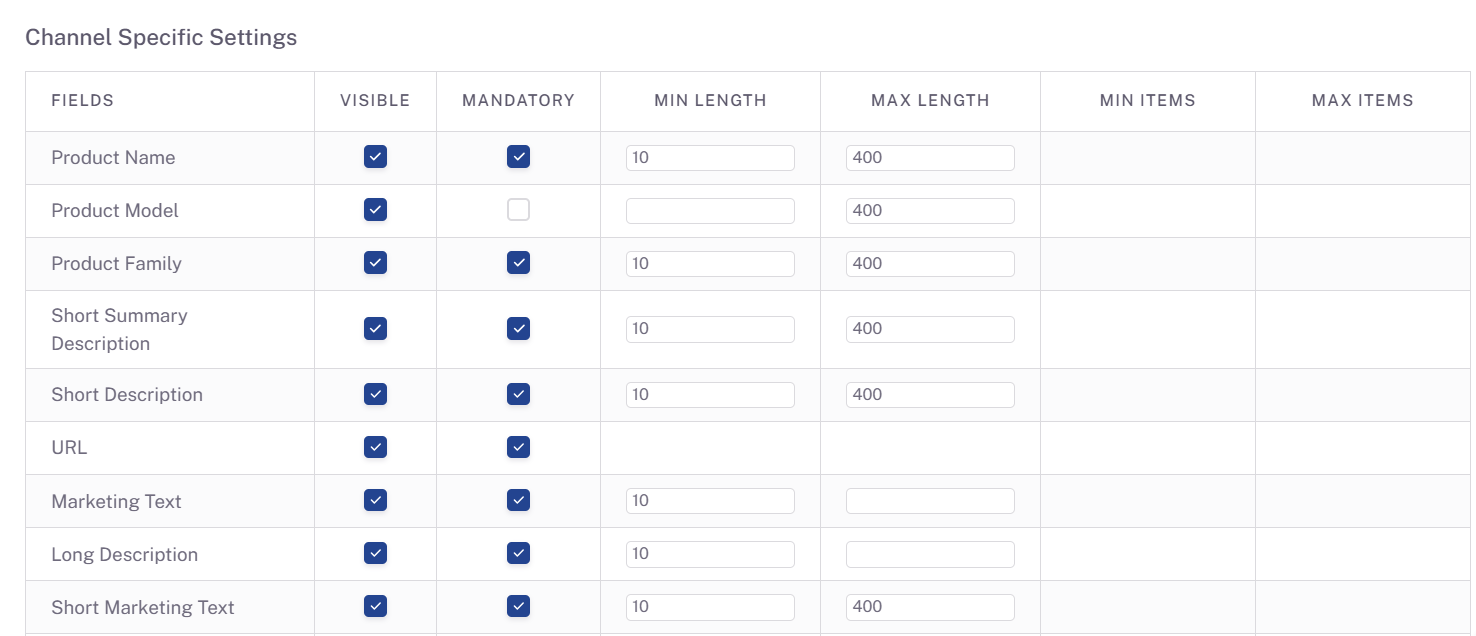
Task: Disable Mandatory for Short Summary Description
Action: click(x=518, y=329)
